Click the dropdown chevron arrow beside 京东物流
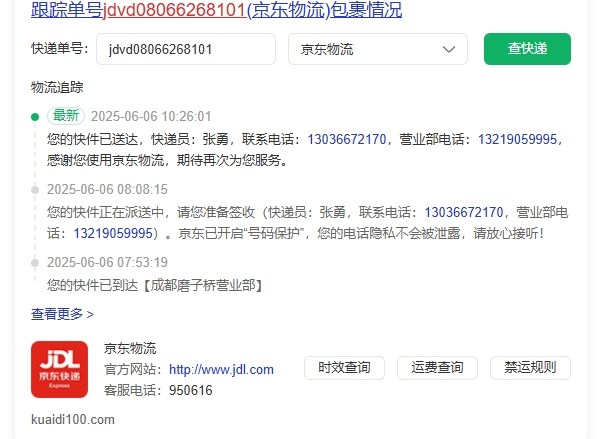This screenshot has height=439, width=610. 449,49
